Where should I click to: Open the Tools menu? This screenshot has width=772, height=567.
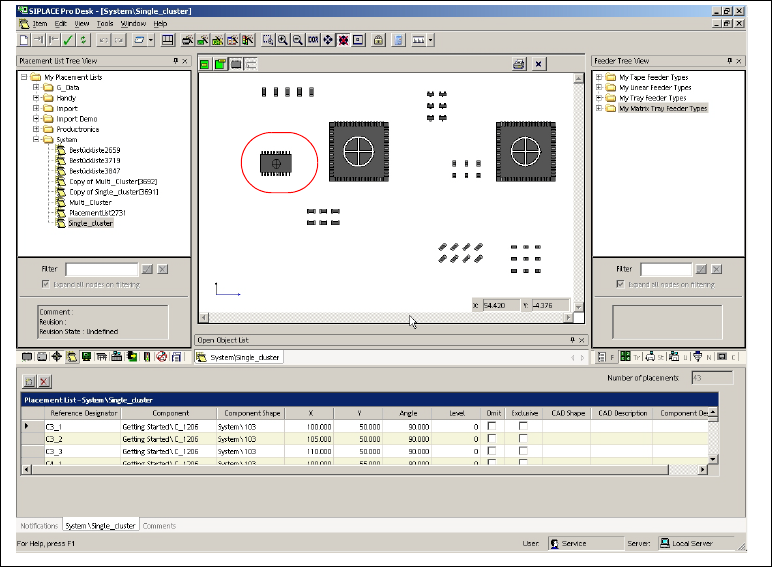(105, 22)
